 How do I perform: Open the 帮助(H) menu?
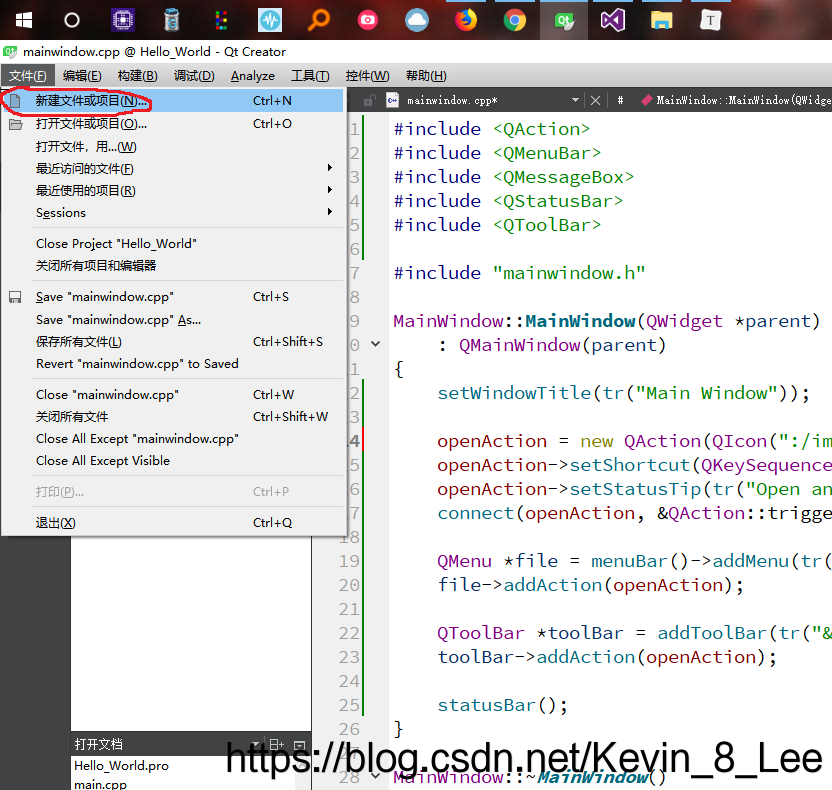(426, 76)
